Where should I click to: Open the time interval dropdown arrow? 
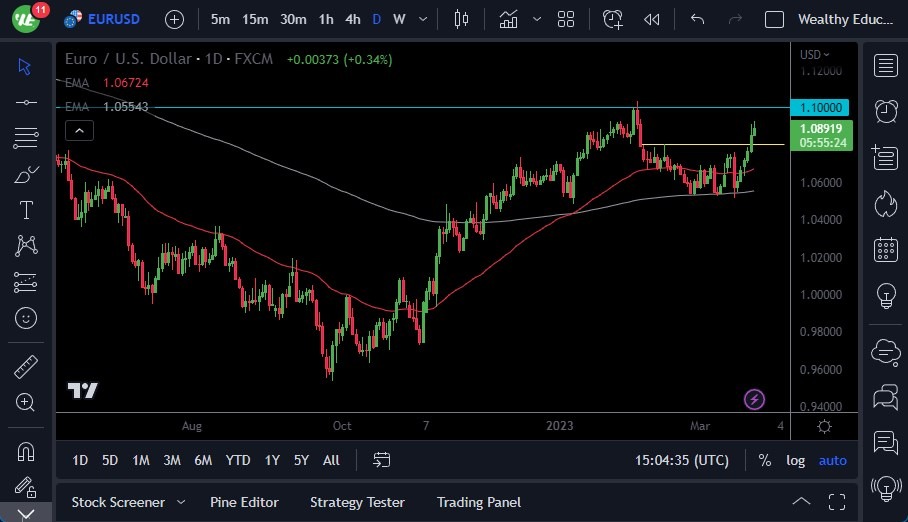click(425, 19)
